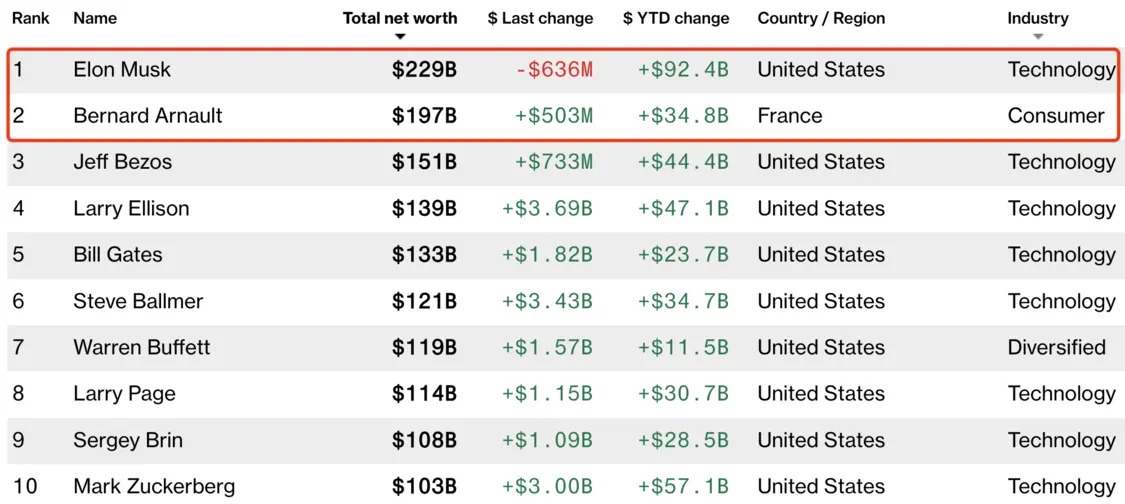Screen dimensions: 1125x504
Task: Sort by $ YTD change column
Action: (x=676, y=18)
